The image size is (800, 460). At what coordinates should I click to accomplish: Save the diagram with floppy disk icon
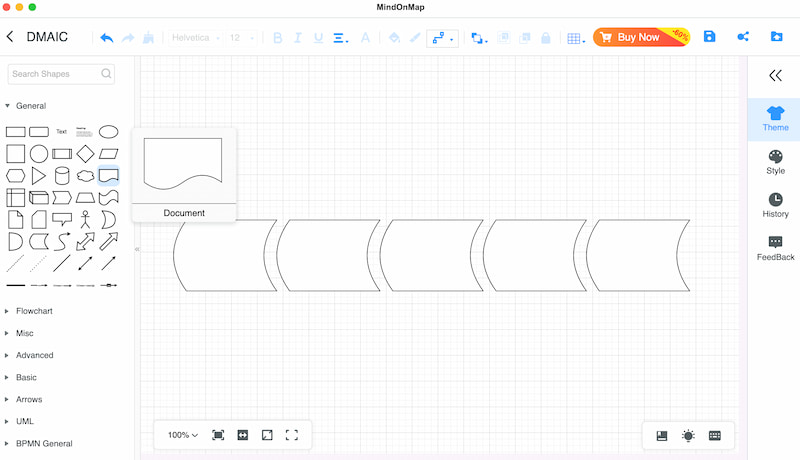pos(709,37)
